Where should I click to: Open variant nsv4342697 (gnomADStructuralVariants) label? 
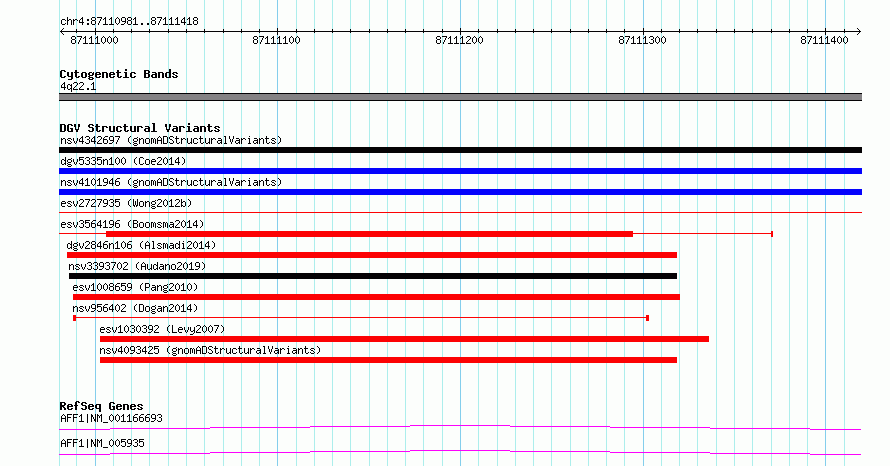point(171,140)
